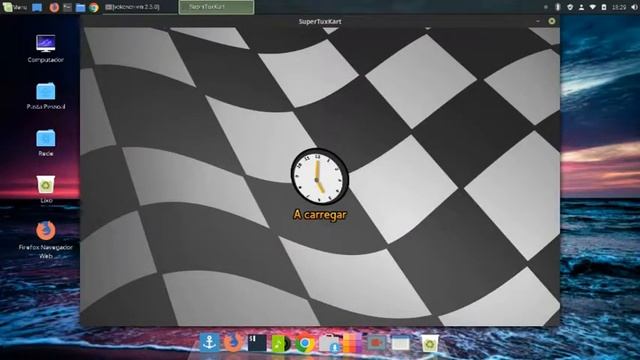Viewport: 640px width, 360px height.
Task: Open the Menu button in the top panel
Action: 14,7
